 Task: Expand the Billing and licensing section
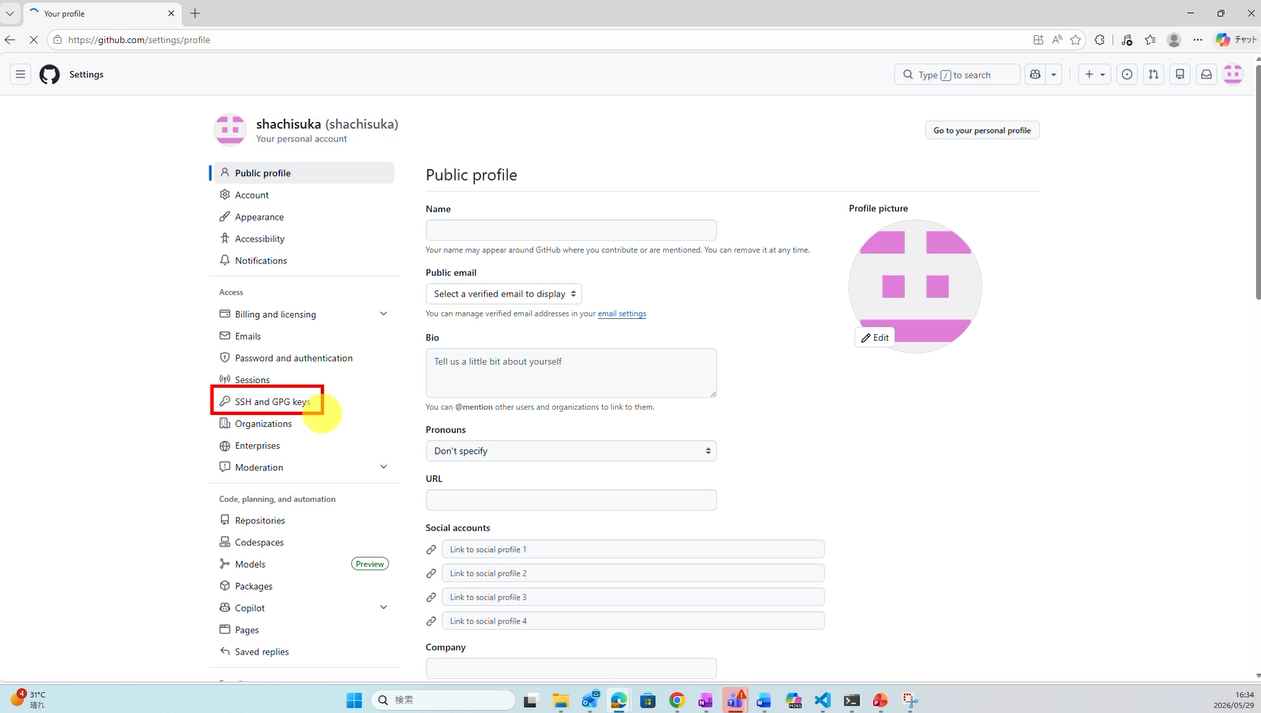pyautogui.click(x=304, y=314)
